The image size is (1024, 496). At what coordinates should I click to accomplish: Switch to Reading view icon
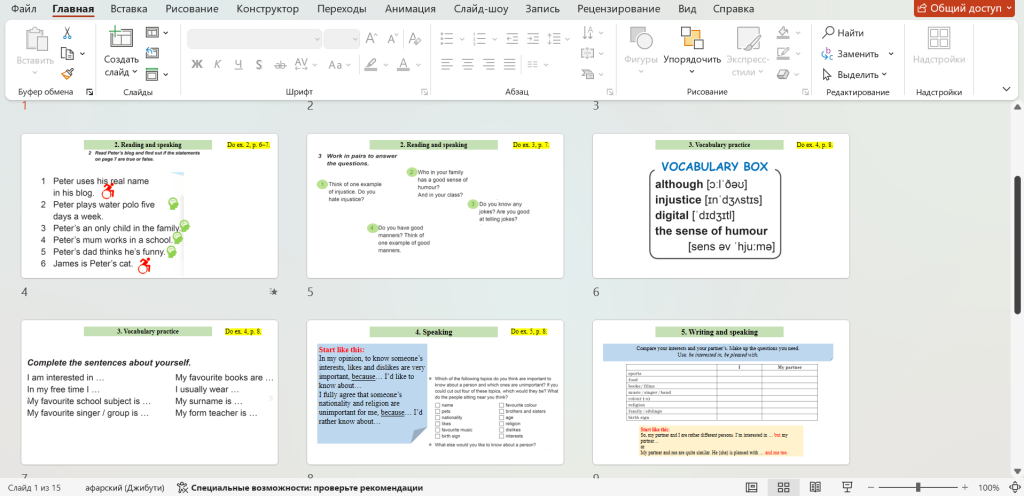(815, 488)
